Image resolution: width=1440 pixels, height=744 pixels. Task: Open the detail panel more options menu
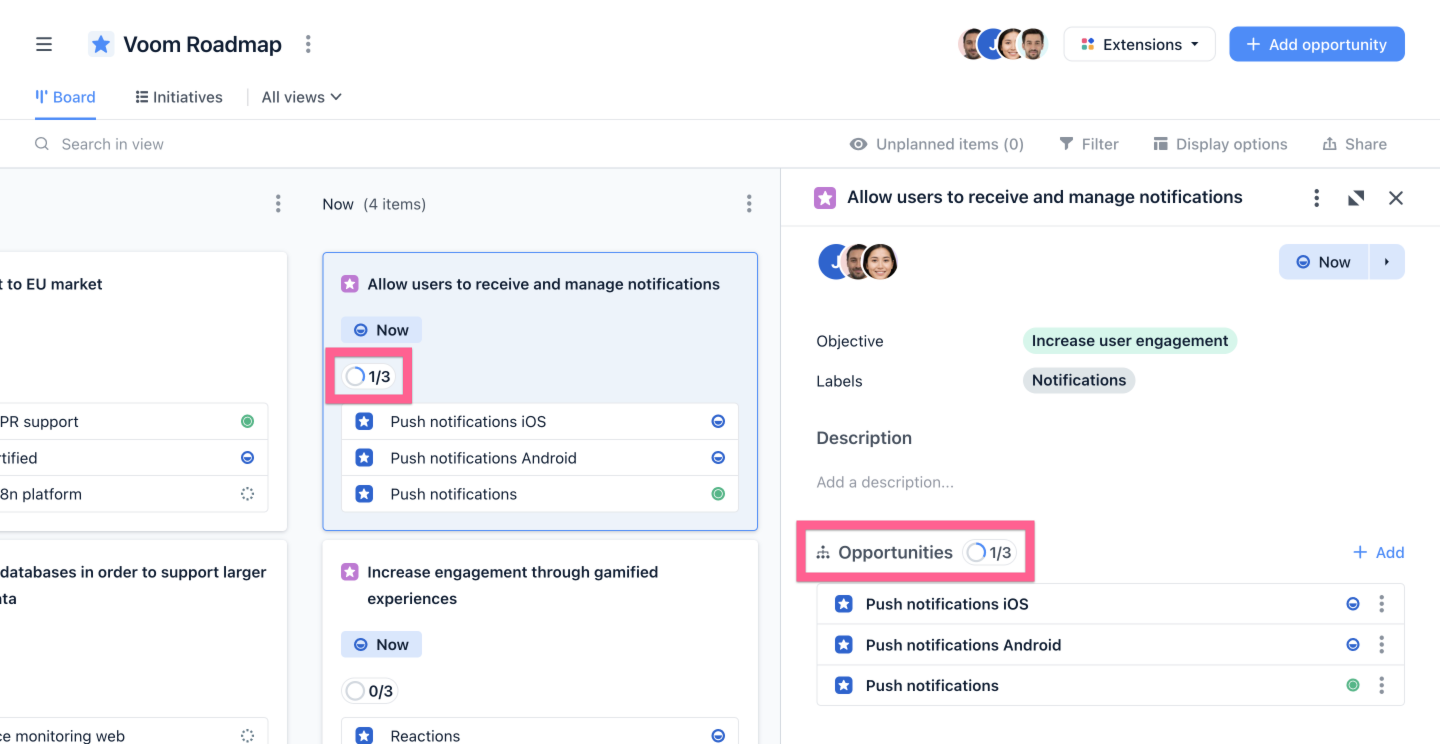tap(1316, 198)
